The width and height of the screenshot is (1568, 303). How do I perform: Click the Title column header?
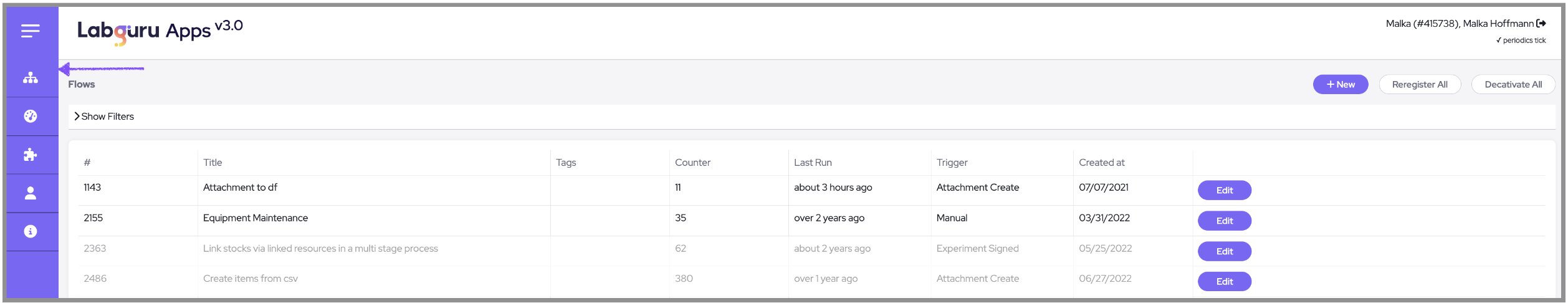213,162
